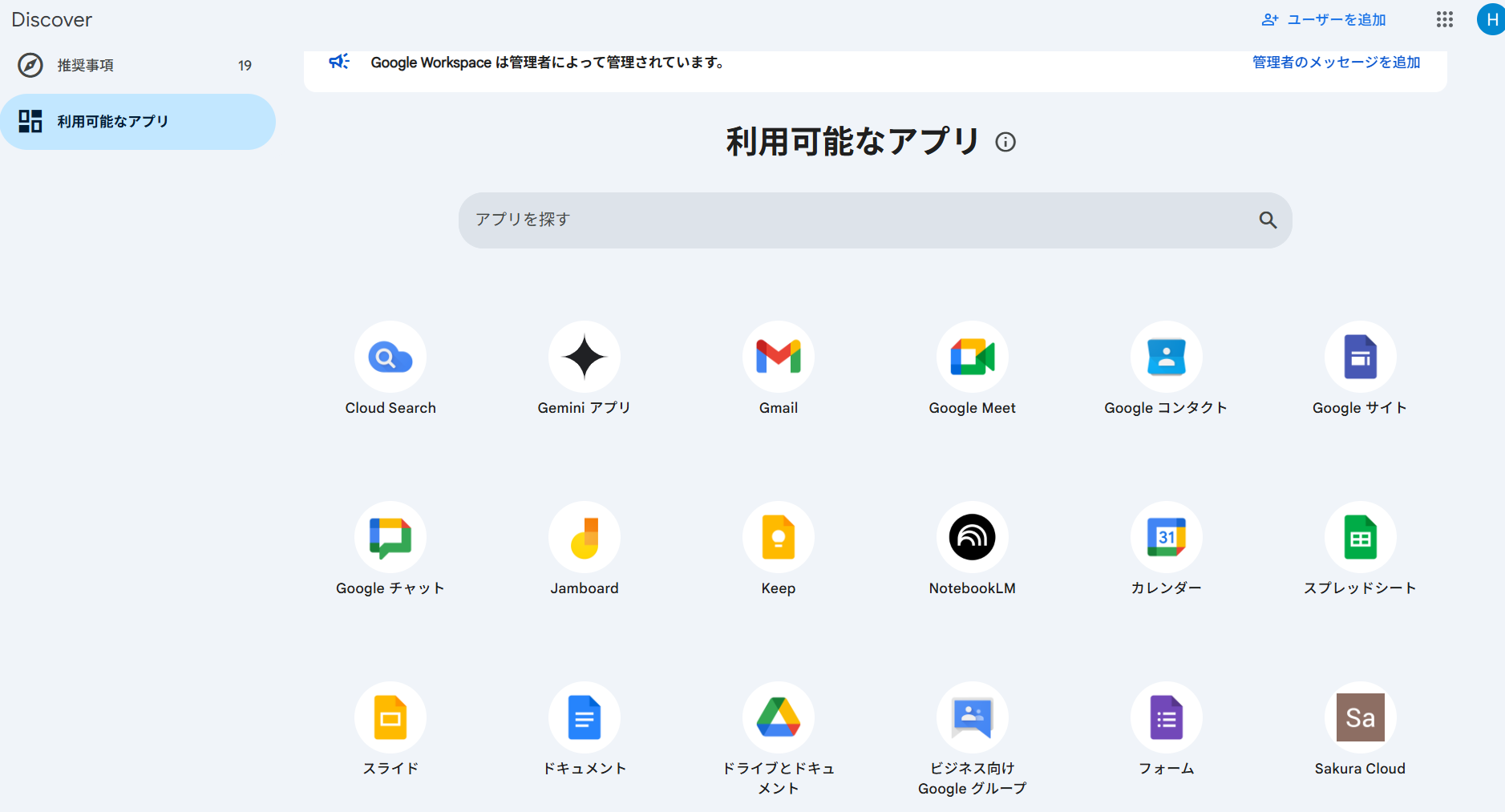Open the account avatar H
Image resolution: width=1505 pixels, height=812 pixels.
coord(1491,19)
